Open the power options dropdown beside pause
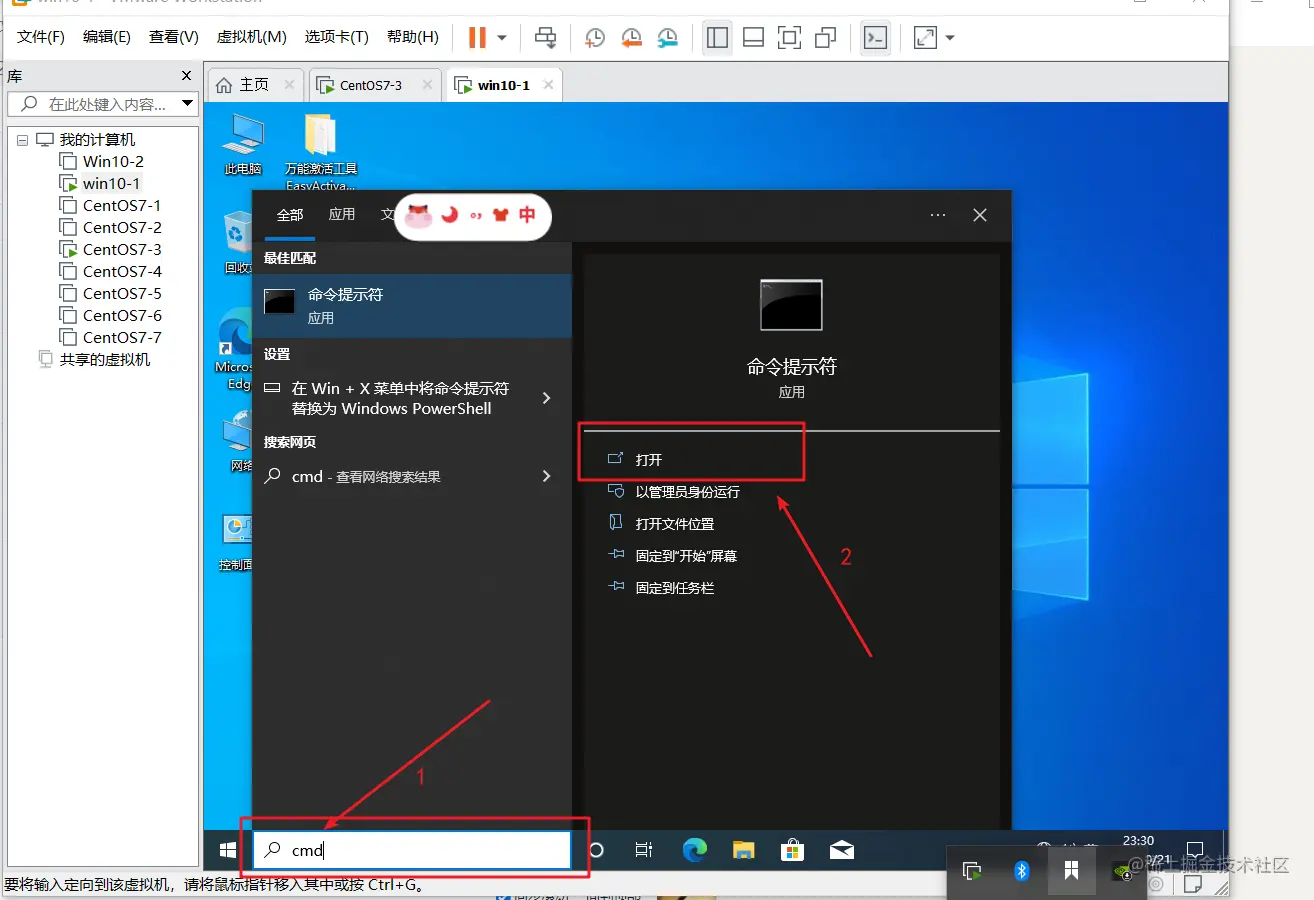 (502, 38)
